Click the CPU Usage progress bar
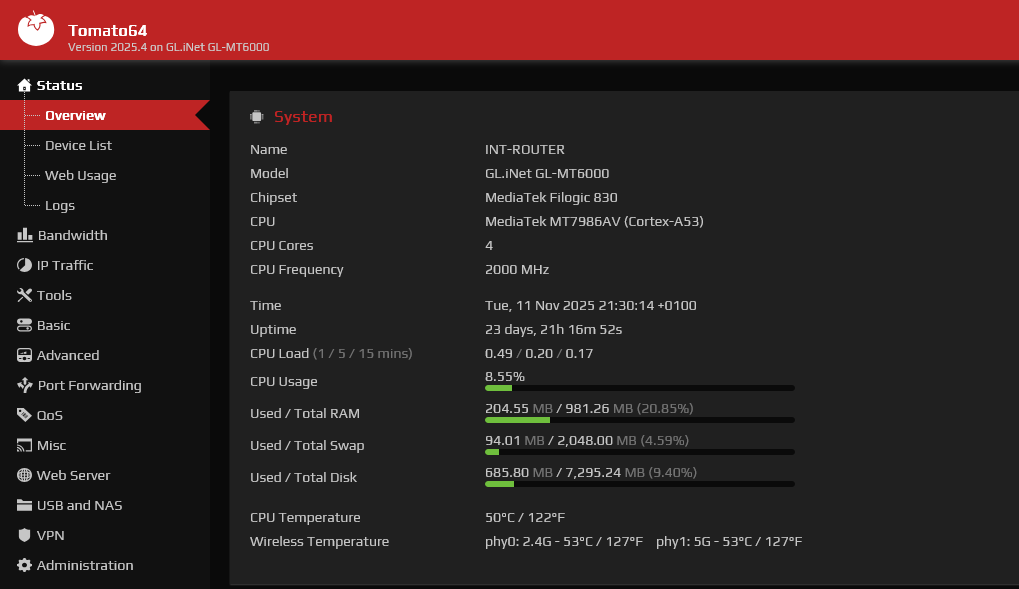 tap(639, 388)
